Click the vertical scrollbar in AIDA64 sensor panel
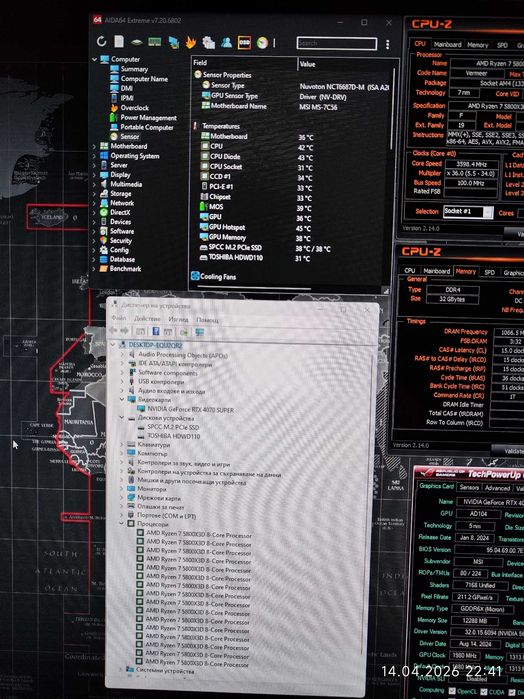The height and width of the screenshot is (699, 524). (393, 109)
